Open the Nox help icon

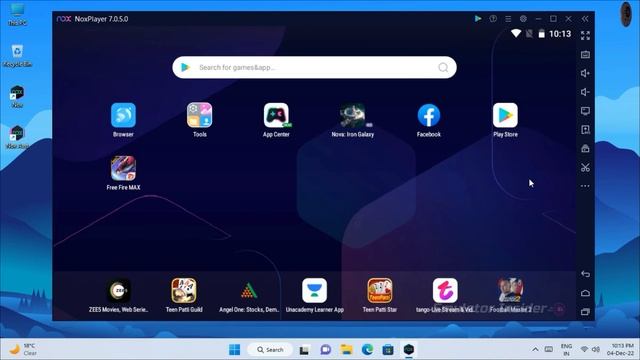pyautogui.click(x=493, y=19)
